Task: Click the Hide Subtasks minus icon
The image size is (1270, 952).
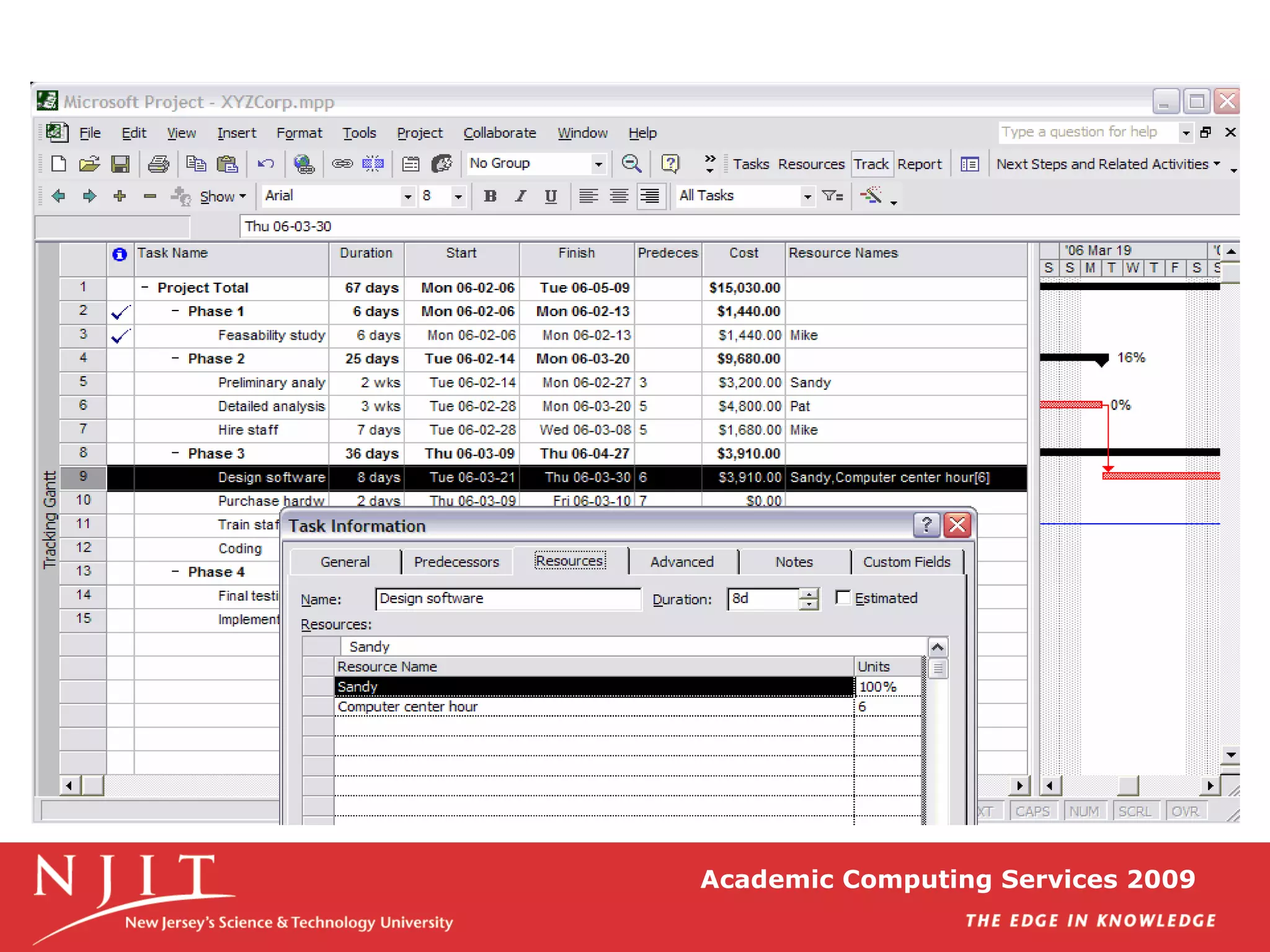Action: point(149,196)
